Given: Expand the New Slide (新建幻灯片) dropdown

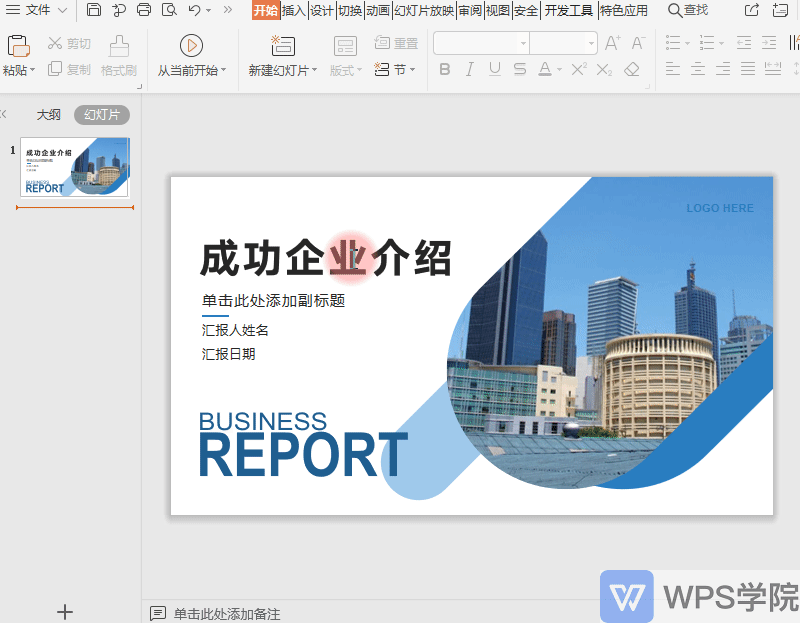Looking at the screenshot, I should (314, 70).
